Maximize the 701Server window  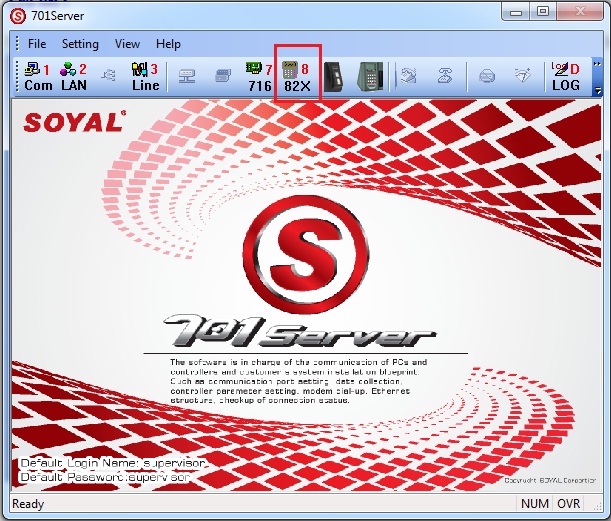[543, 12]
